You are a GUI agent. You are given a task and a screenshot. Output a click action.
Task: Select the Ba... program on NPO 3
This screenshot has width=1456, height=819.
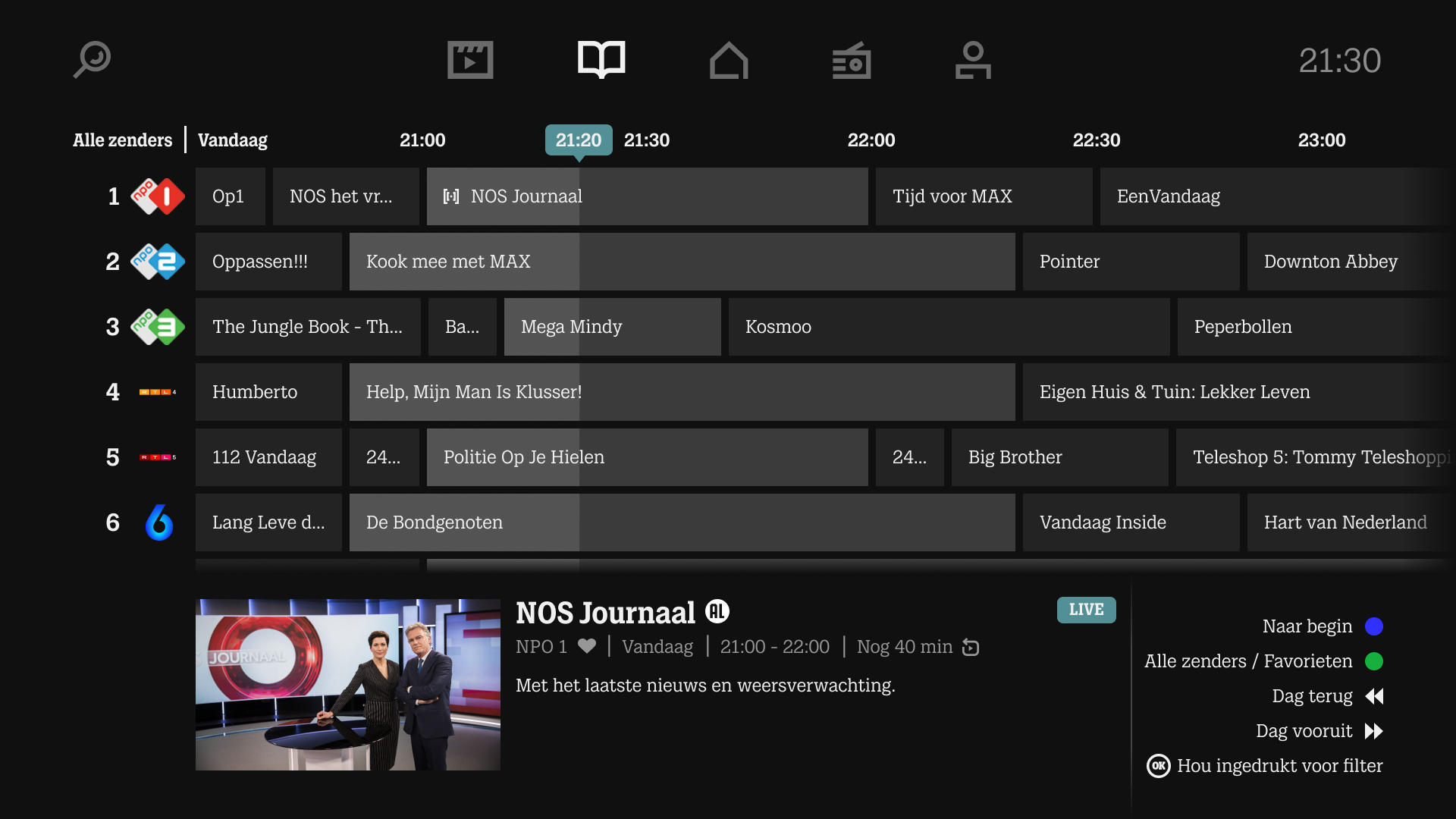463,327
